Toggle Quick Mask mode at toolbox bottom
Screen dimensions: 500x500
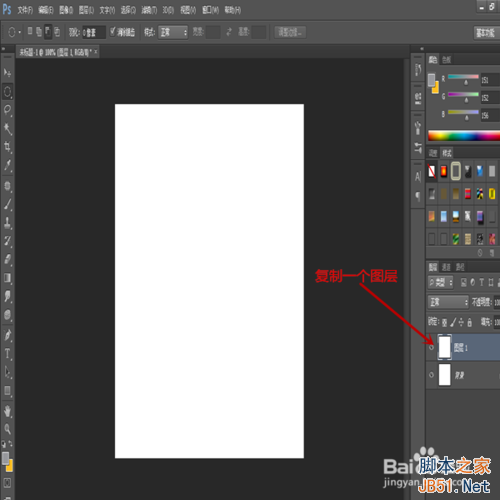click(x=7, y=483)
